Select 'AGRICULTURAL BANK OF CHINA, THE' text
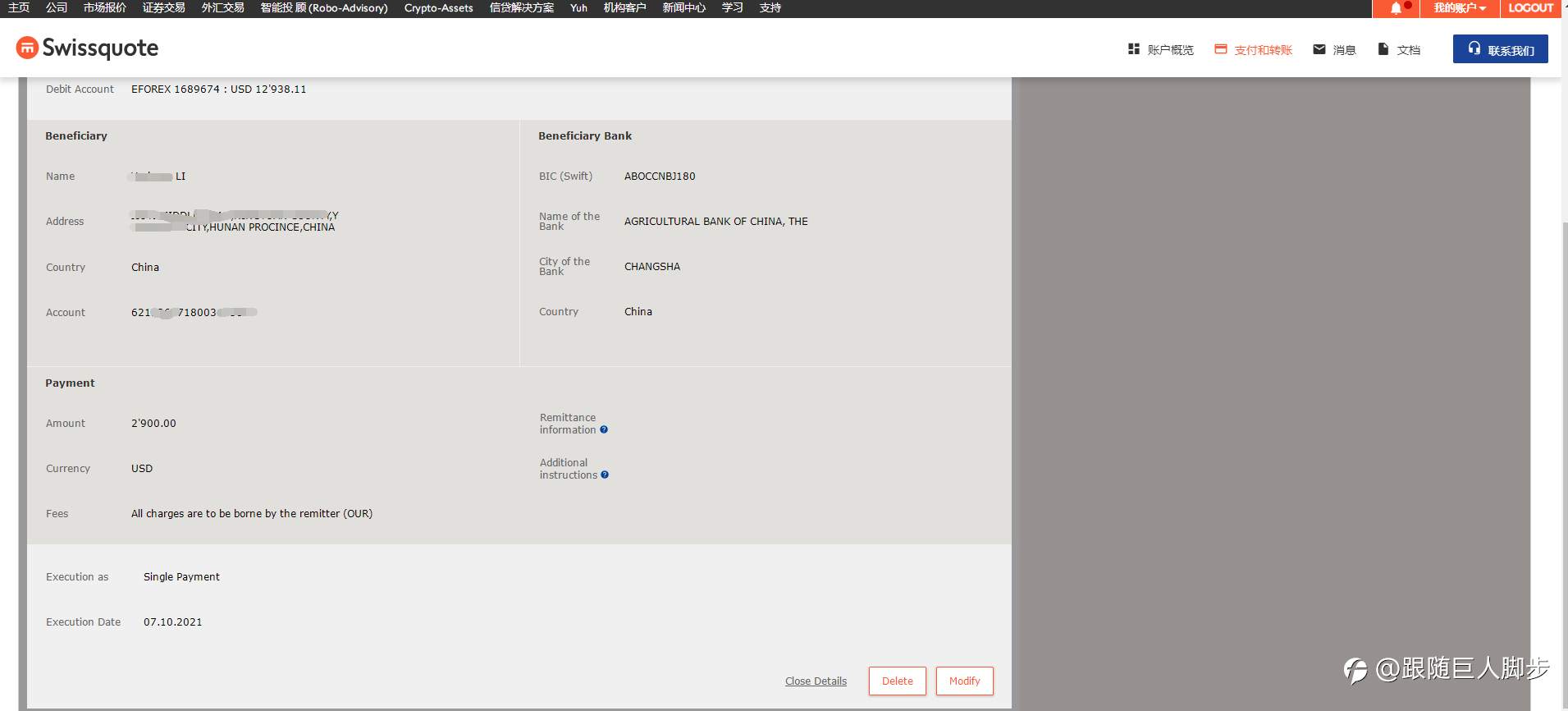Viewport: 1568px width, 711px height. click(716, 221)
